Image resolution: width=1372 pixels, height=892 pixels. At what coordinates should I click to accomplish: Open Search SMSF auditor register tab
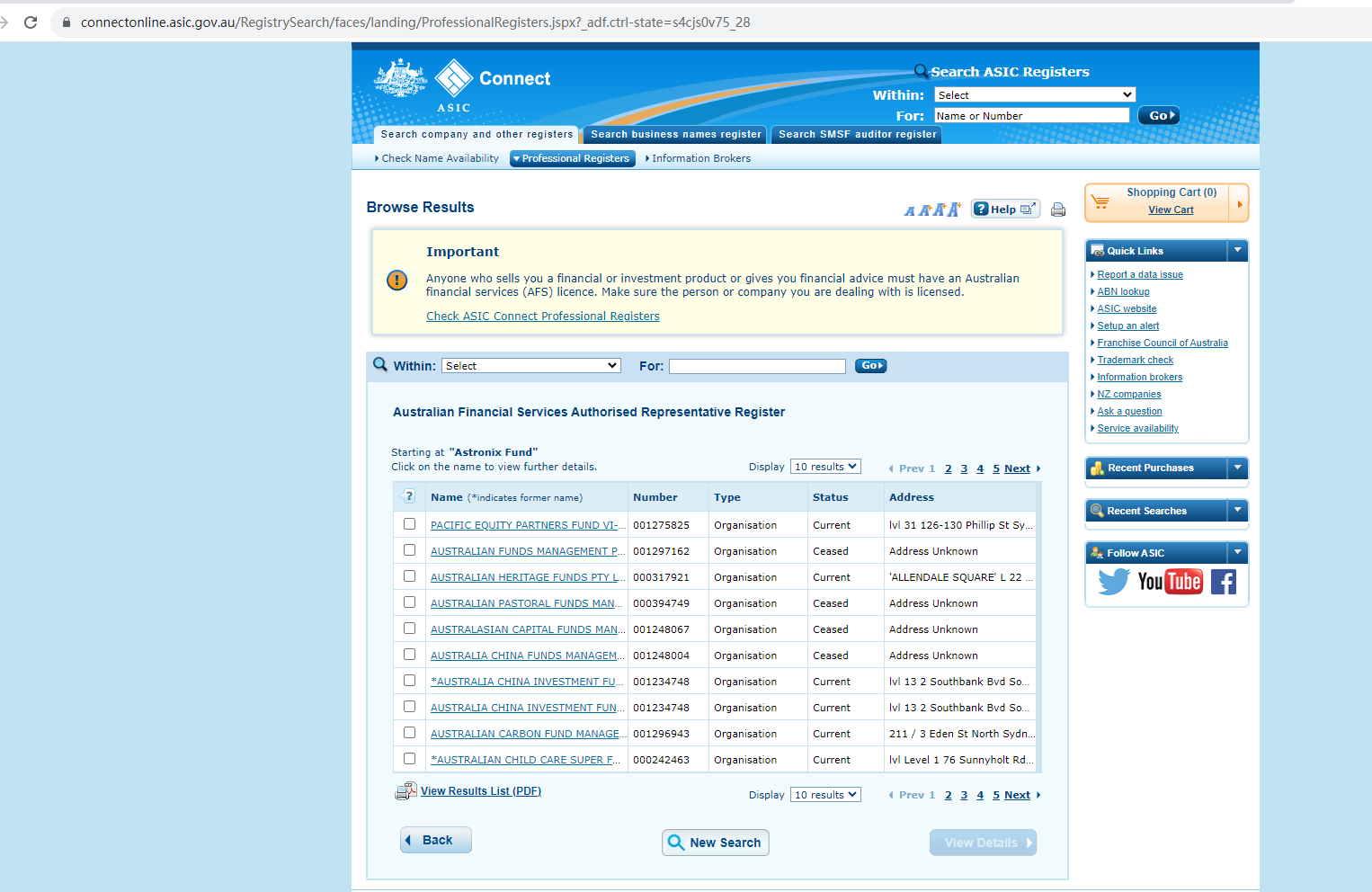click(x=858, y=135)
